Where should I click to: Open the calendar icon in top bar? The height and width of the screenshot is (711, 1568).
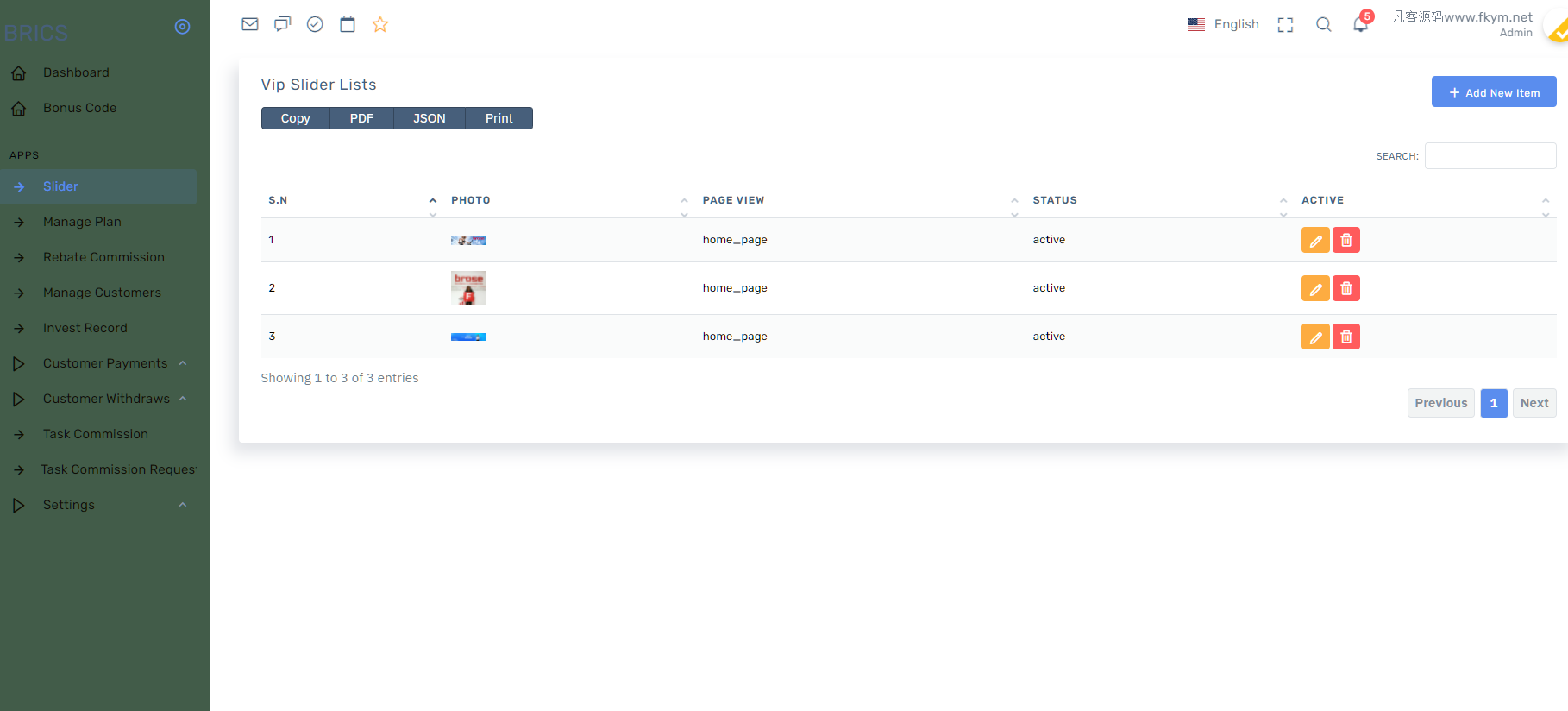(348, 24)
